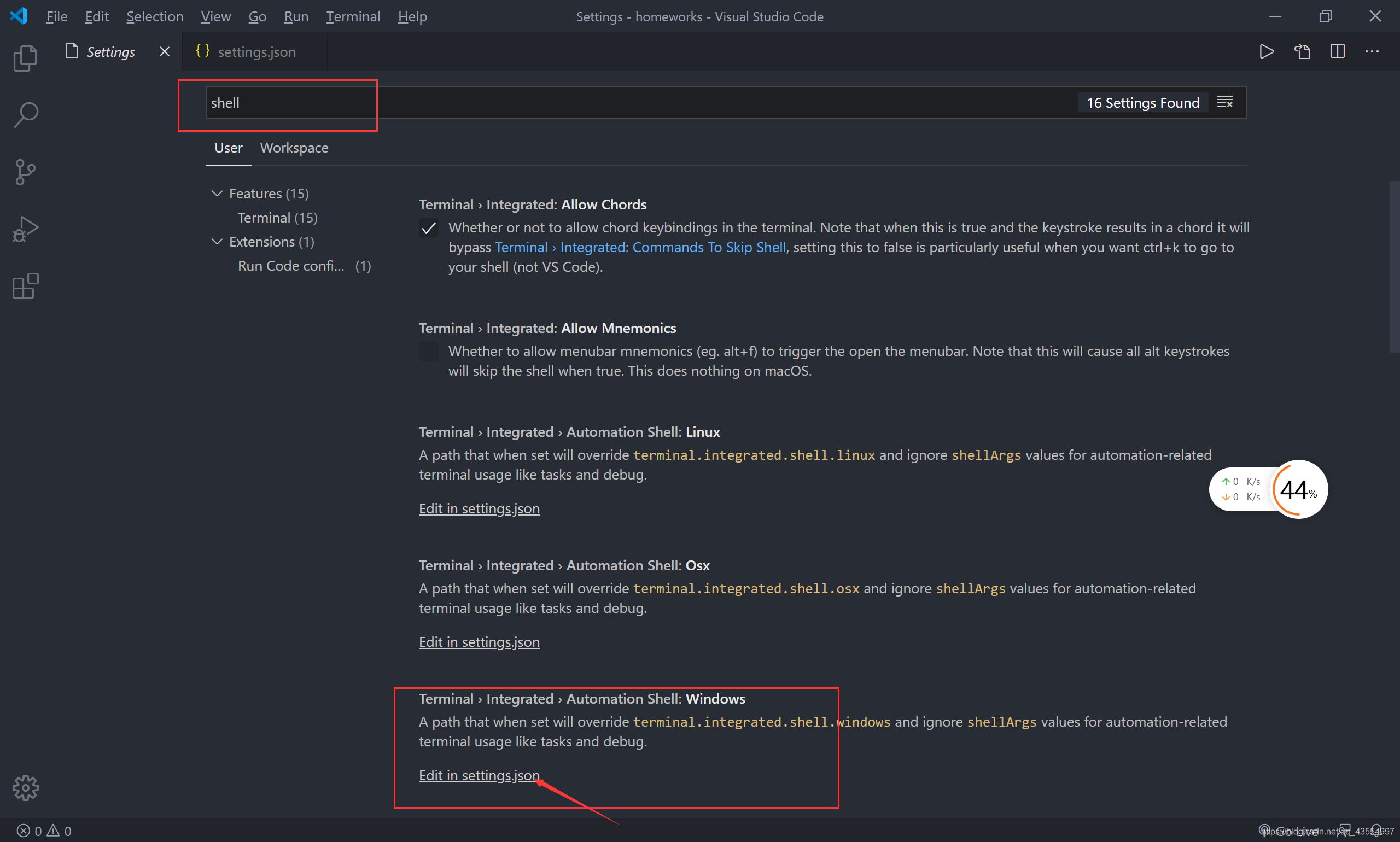Edit Automation Shell Osx in settings.json
Image resolution: width=1400 pixels, height=842 pixels.
pyautogui.click(x=479, y=642)
